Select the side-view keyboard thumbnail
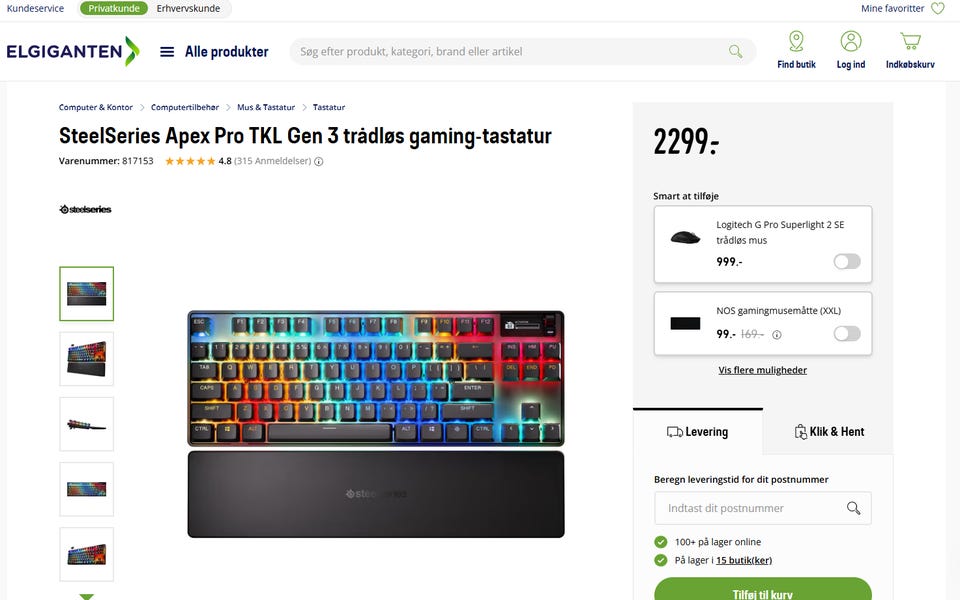960x600 pixels. (86, 424)
